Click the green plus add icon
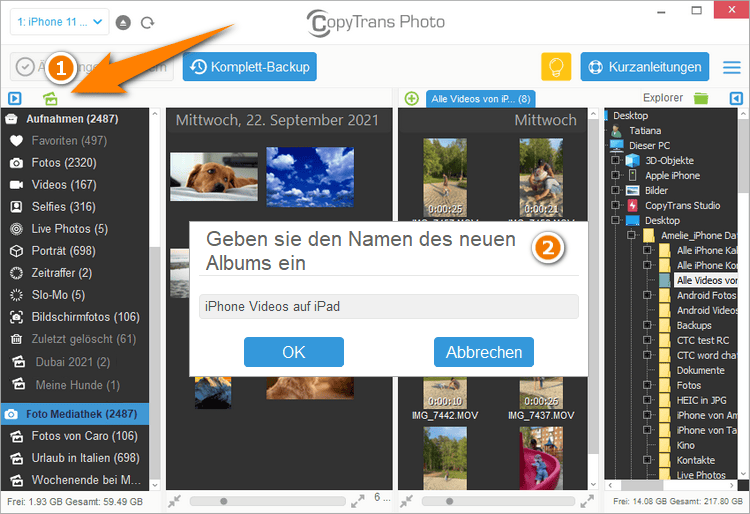Image resolution: width=750 pixels, height=514 pixels. pyautogui.click(x=411, y=98)
